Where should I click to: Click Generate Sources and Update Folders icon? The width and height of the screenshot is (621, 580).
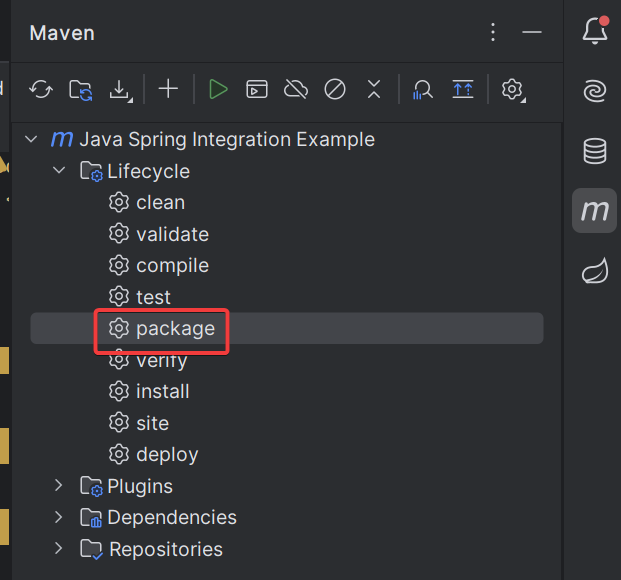point(80,90)
